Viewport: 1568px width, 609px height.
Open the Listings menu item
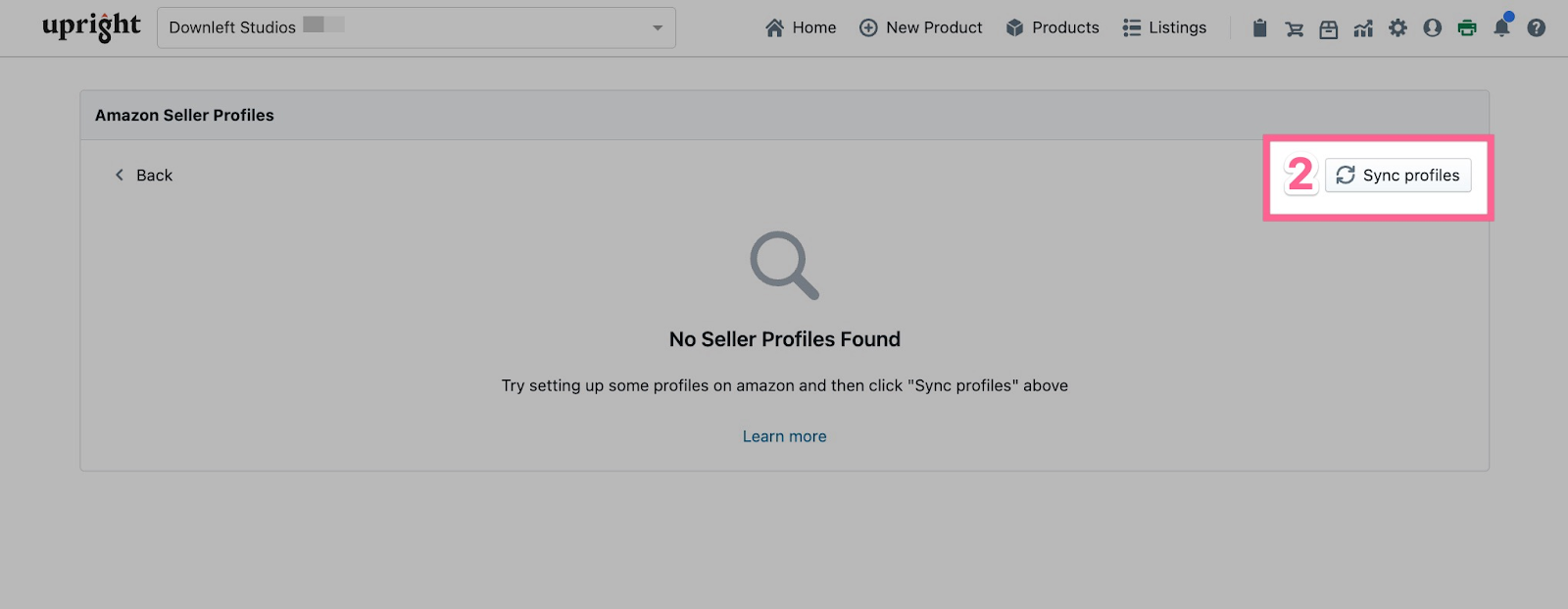tap(1164, 27)
